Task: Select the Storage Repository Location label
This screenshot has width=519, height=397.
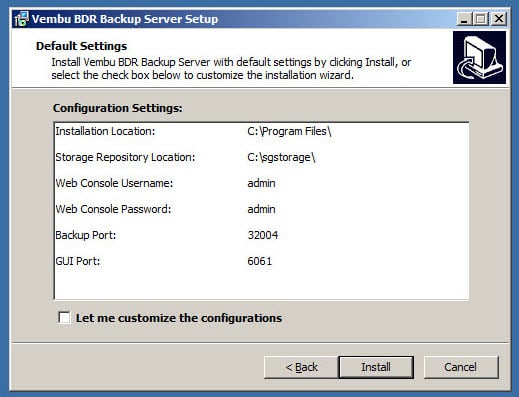Action: point(125,157)
